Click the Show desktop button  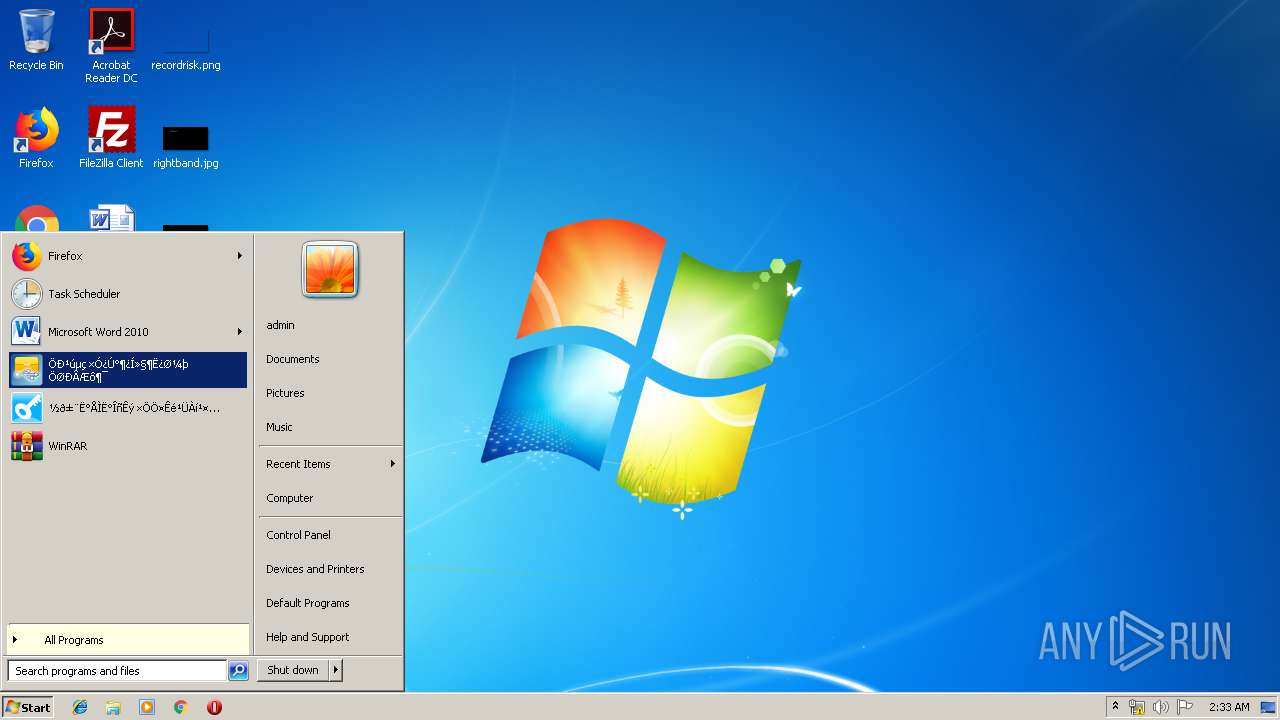tap(1269, 707)
